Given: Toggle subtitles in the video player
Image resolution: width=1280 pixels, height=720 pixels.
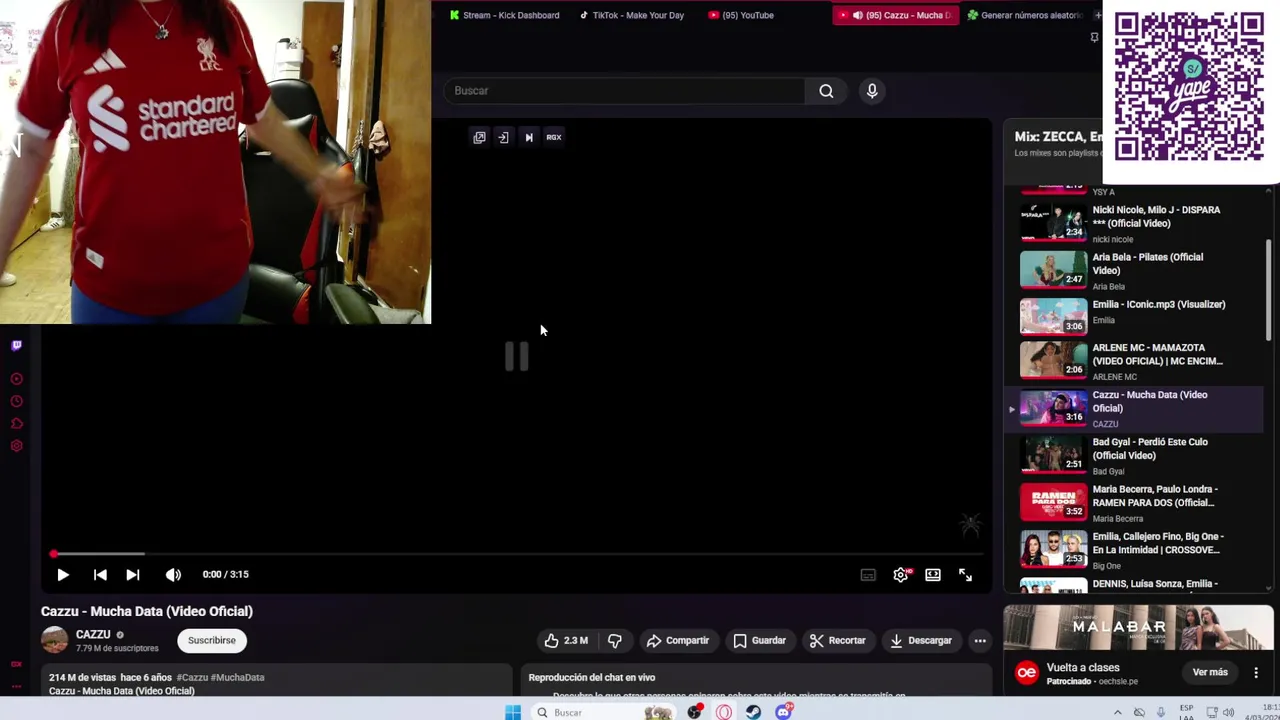Looking at the screenshot, I should tap(868, 575).
